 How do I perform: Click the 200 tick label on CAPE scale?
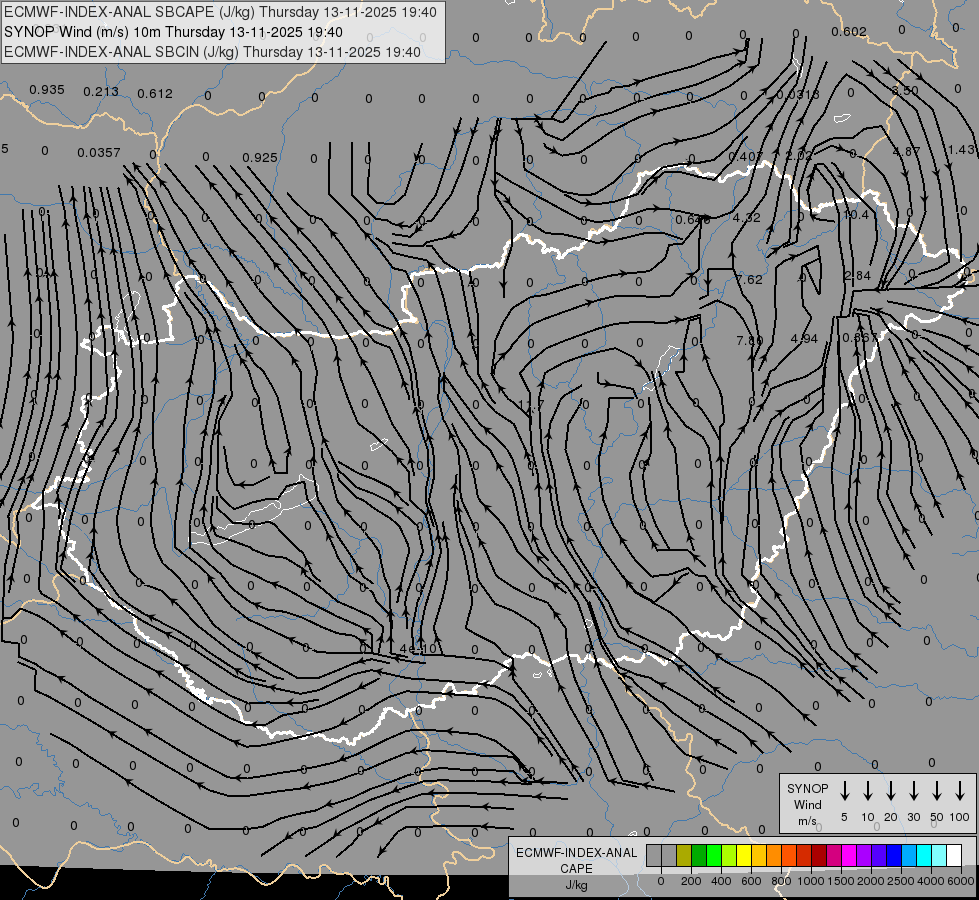coord(691,881)
